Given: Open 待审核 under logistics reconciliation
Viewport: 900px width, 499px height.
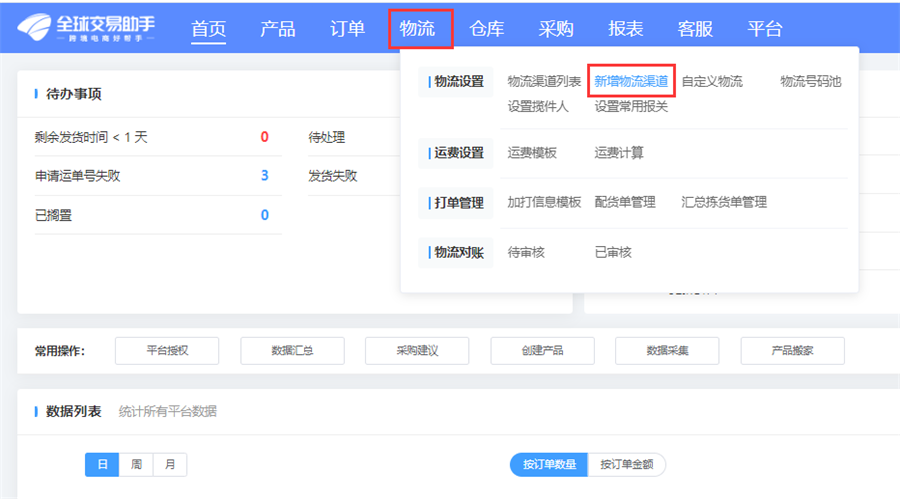Looking at the screenshot, I should tap(526, 252).
